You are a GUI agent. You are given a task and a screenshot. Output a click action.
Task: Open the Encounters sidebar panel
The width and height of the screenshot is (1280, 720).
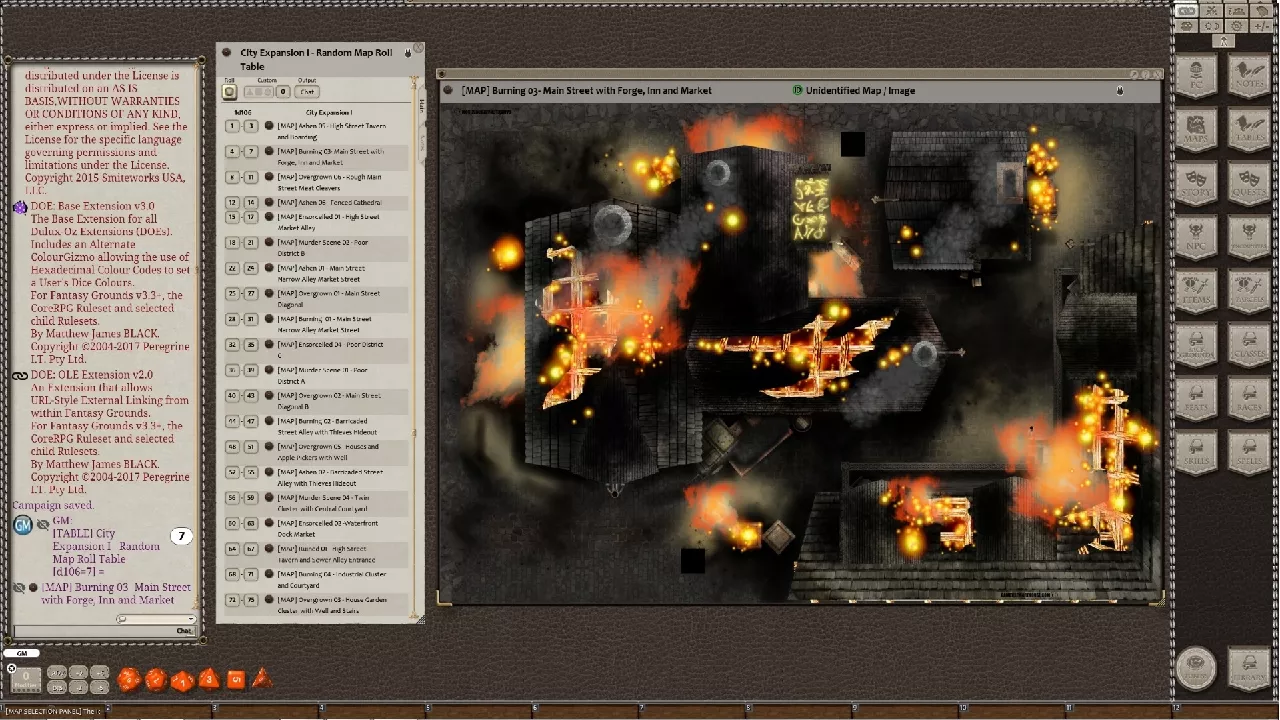(x=1248, y=238)
